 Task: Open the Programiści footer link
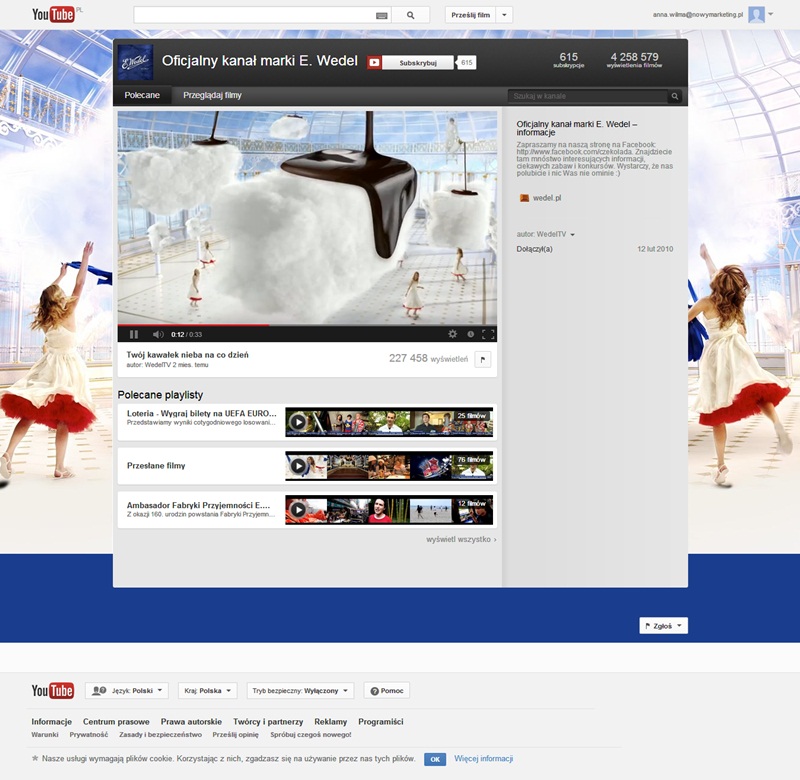(381, 722)
